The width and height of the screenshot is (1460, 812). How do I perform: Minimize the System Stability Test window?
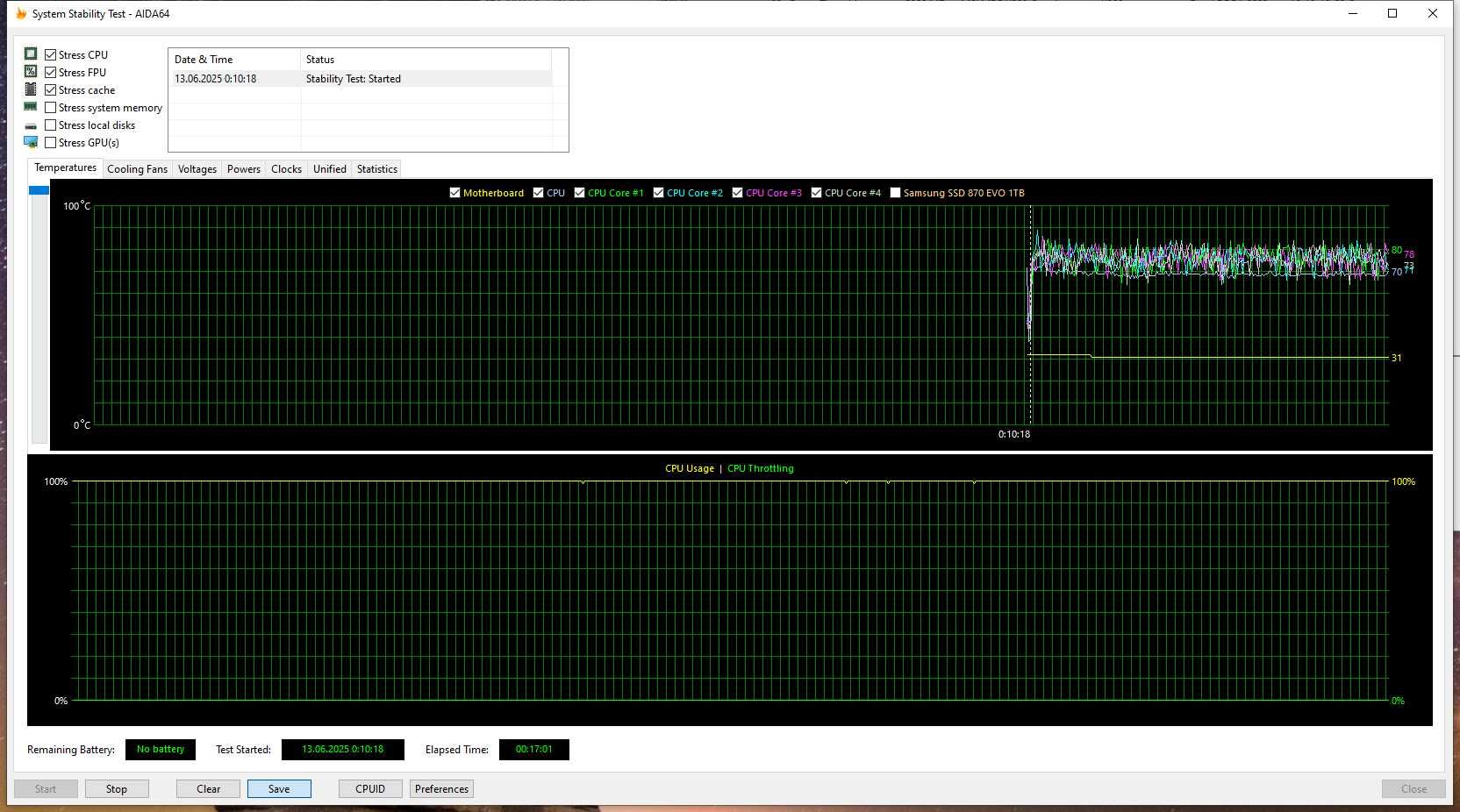pos(1353,13)
